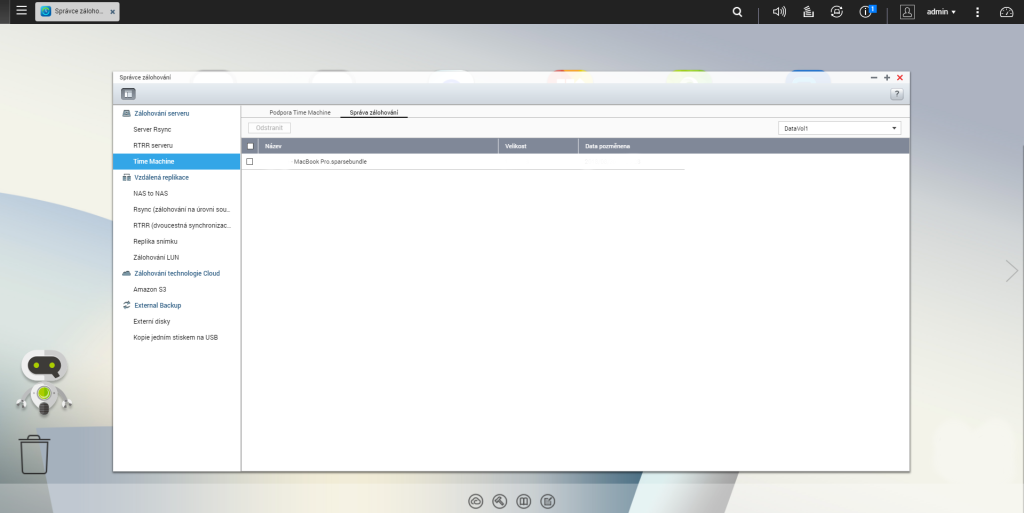Image resolution: width=1024 pixels, height=513 pixels.
Task: Open background tasks stack icon
Action: point(808,12)
